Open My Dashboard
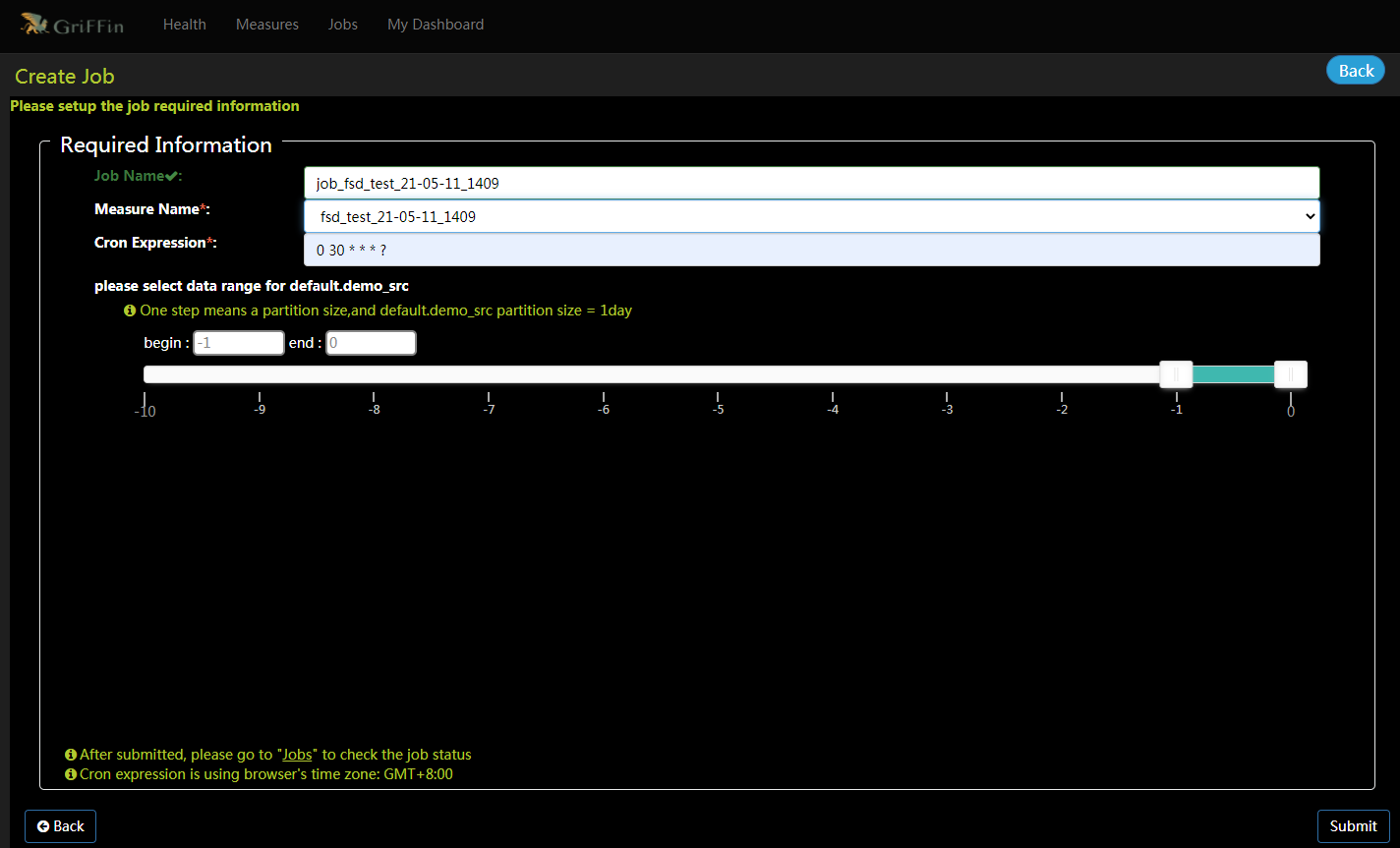This screenshot has width=1400, height=848. point(436,25)
